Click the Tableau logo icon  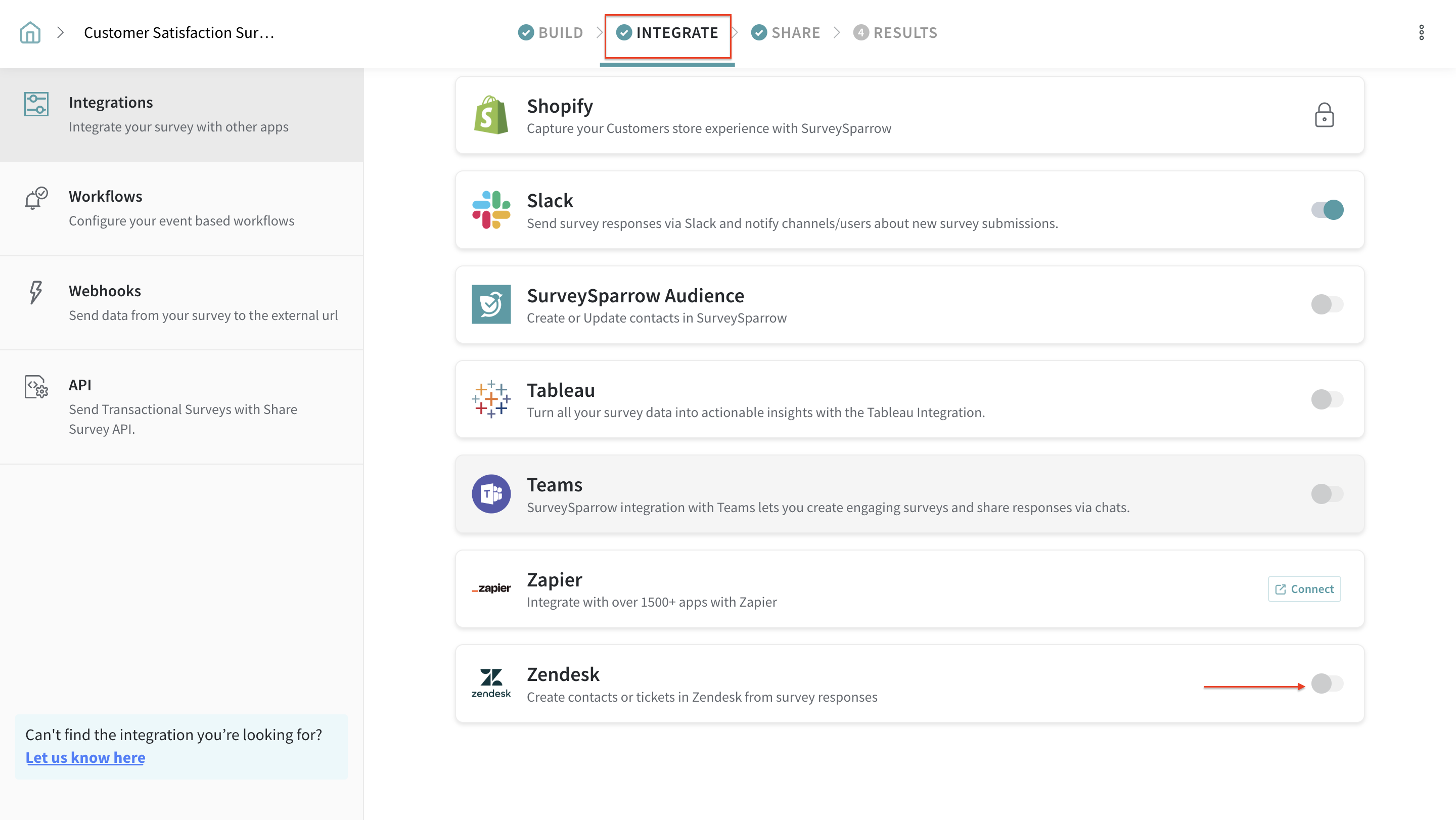(x=490, y=399)
